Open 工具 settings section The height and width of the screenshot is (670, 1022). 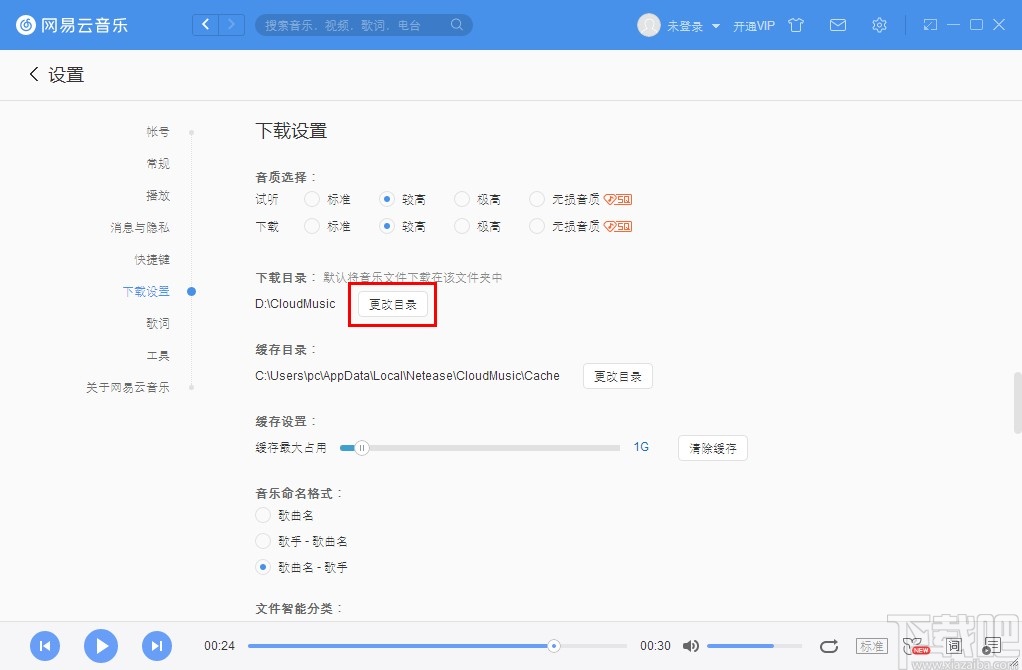click(x=158, y=355)
